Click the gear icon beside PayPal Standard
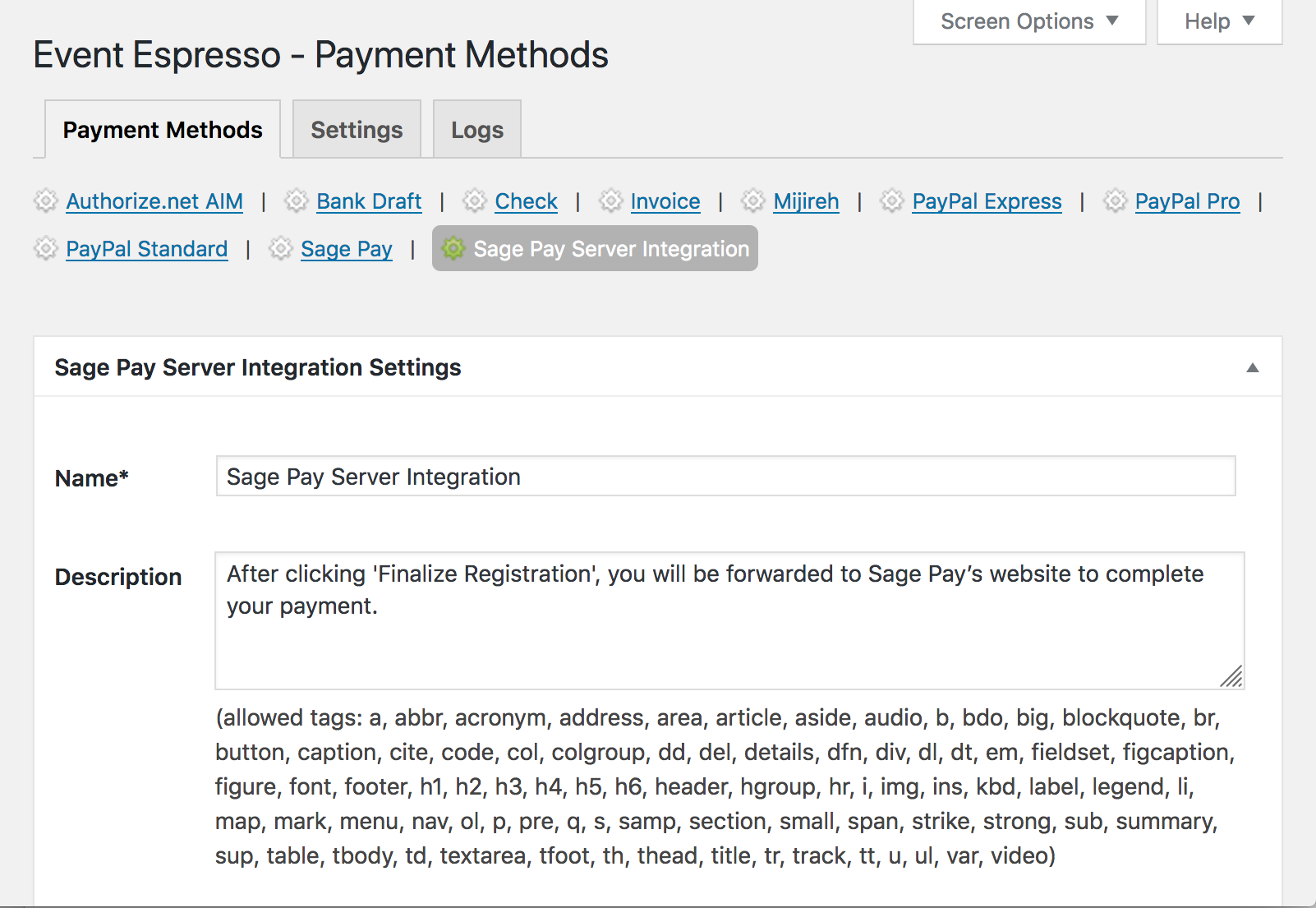1316x908 pixels. point(46,248)
